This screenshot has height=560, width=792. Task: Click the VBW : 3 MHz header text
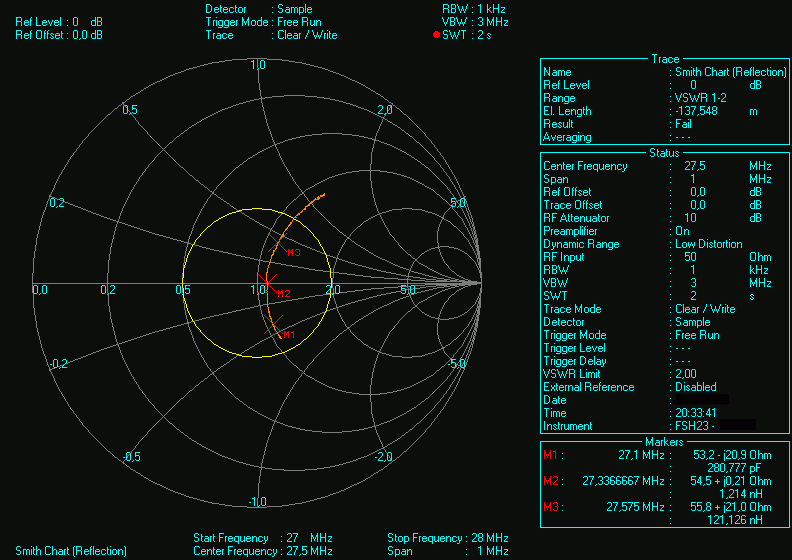(475, 22)
